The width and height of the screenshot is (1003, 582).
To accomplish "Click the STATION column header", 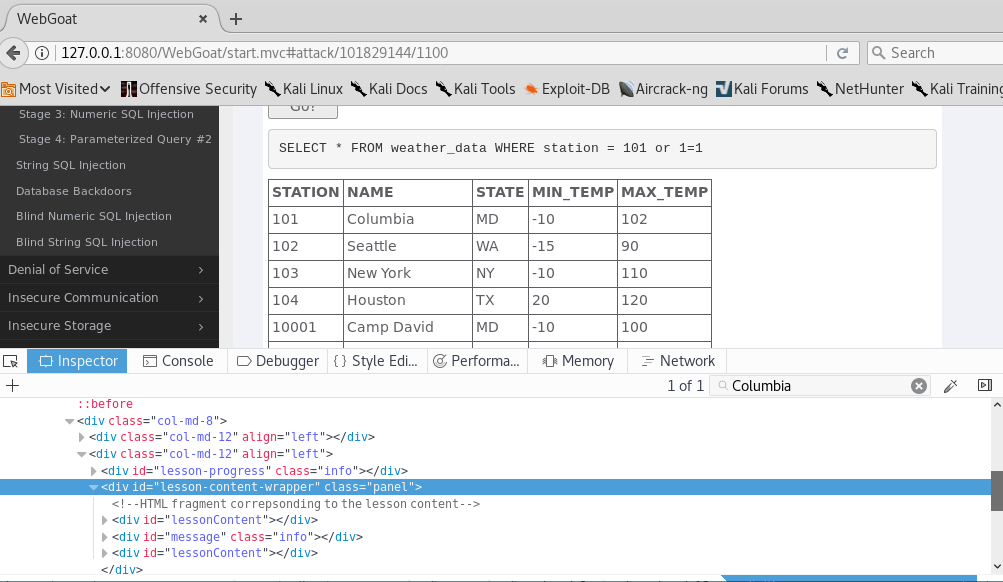I will click(x=305, y=193).
